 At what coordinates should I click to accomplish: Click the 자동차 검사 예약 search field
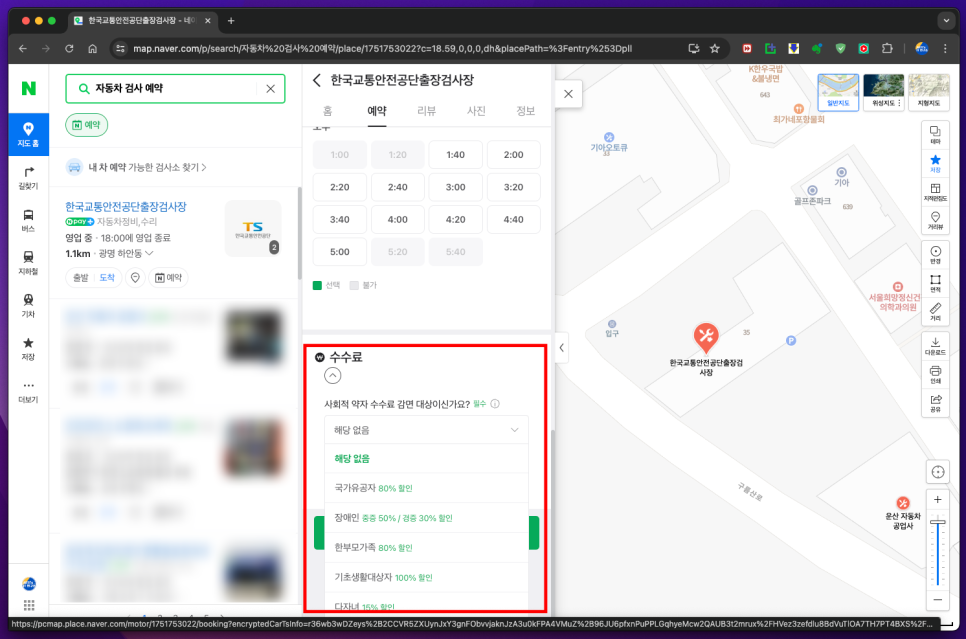point(175,89)
